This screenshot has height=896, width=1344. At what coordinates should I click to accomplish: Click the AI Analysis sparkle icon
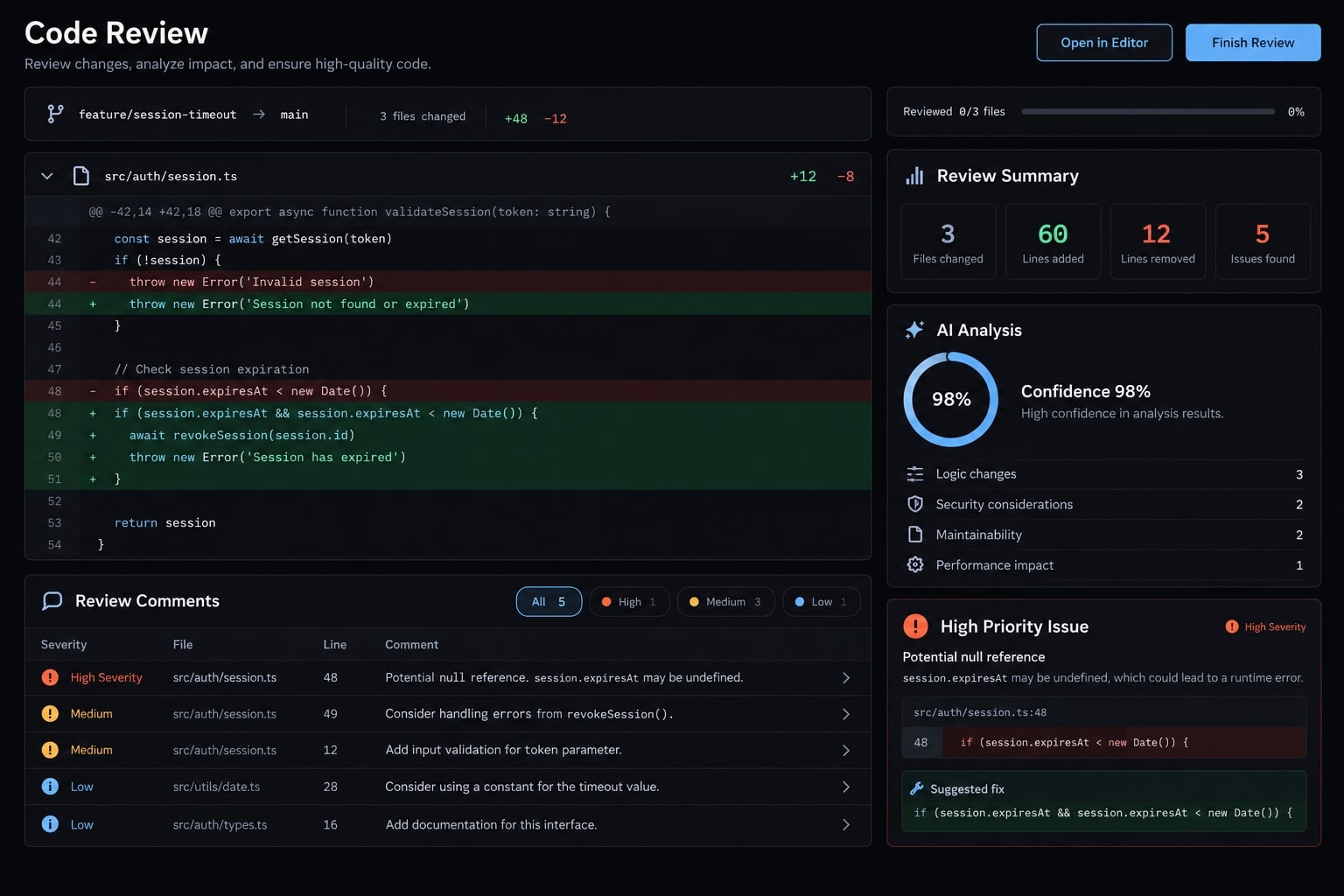(914, 330)
